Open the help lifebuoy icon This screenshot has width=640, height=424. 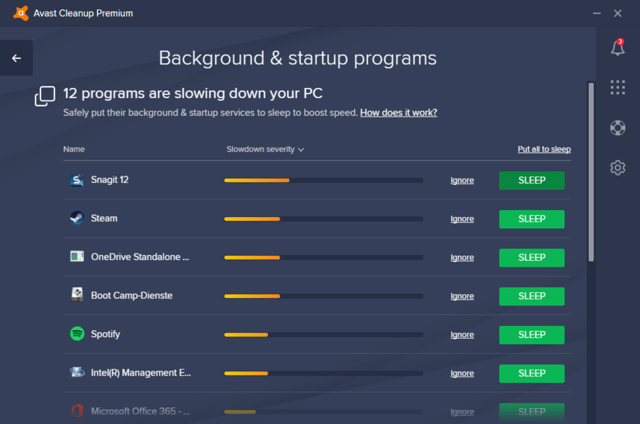[x=617, y=127]
